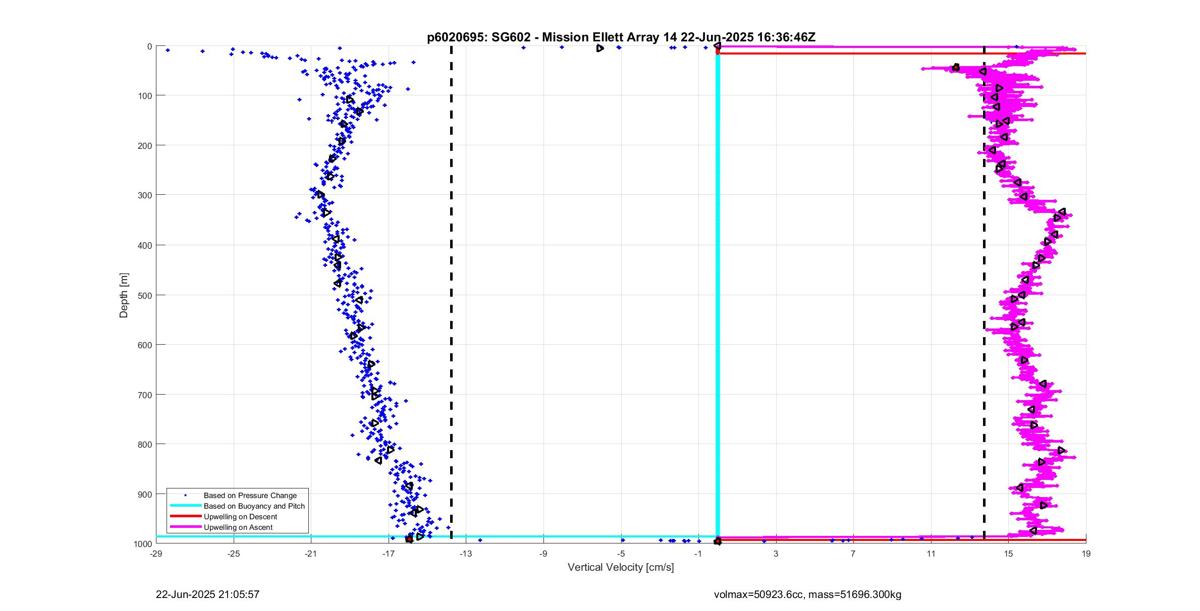
Task: Click x-axis tick label -17
Action: pyautogui.click(x=388, y=553)
